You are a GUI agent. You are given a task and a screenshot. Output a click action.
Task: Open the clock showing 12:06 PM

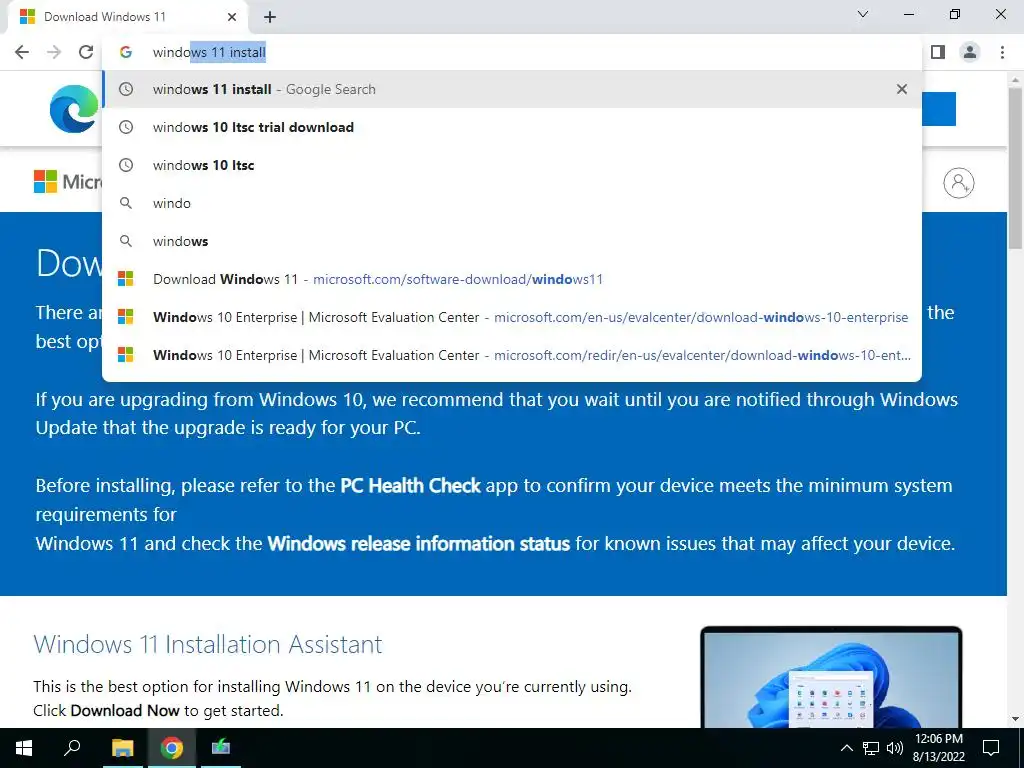point(938,748)
